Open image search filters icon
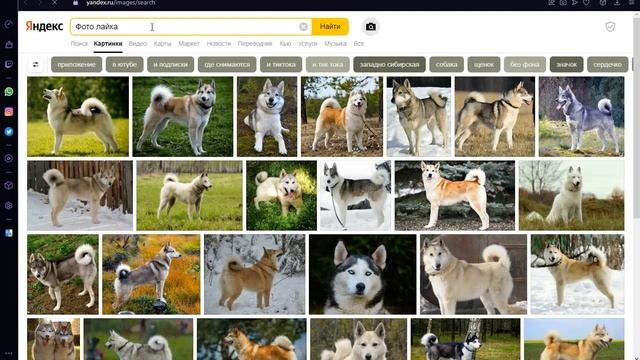 point(36,64)
